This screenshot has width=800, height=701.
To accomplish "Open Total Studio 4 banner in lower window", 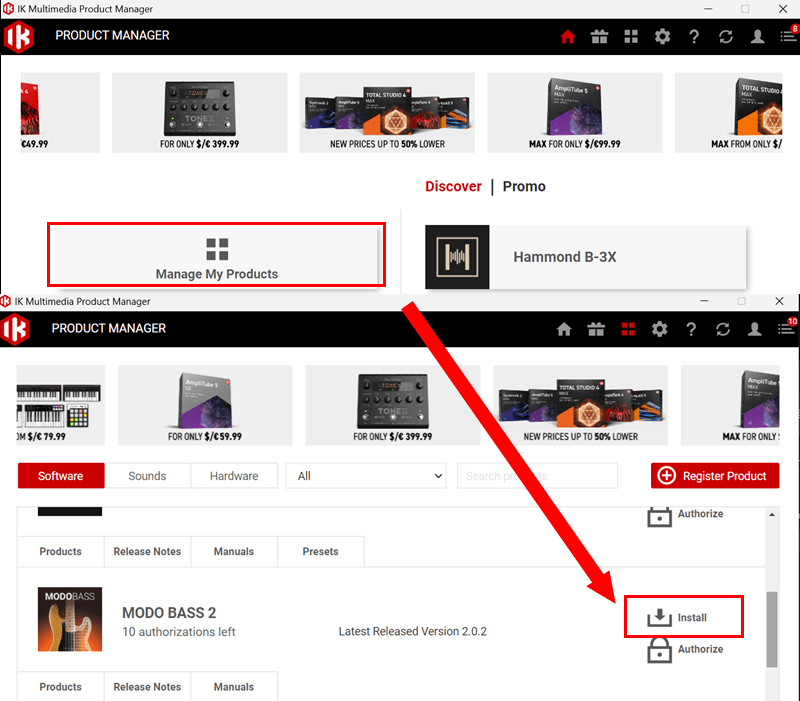I will (581, 405).
